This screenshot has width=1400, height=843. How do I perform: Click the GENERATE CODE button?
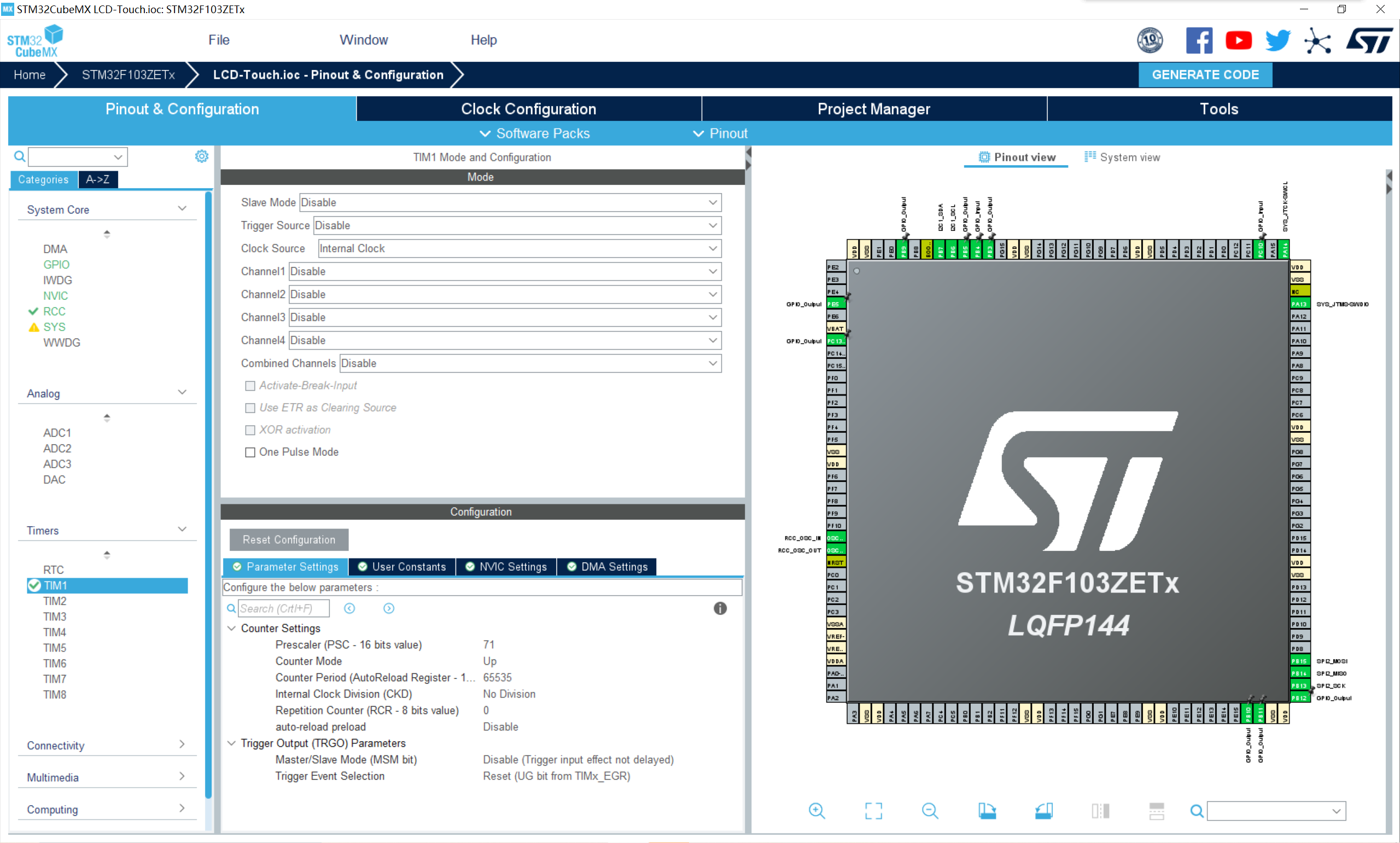(x=1205, y=75)
